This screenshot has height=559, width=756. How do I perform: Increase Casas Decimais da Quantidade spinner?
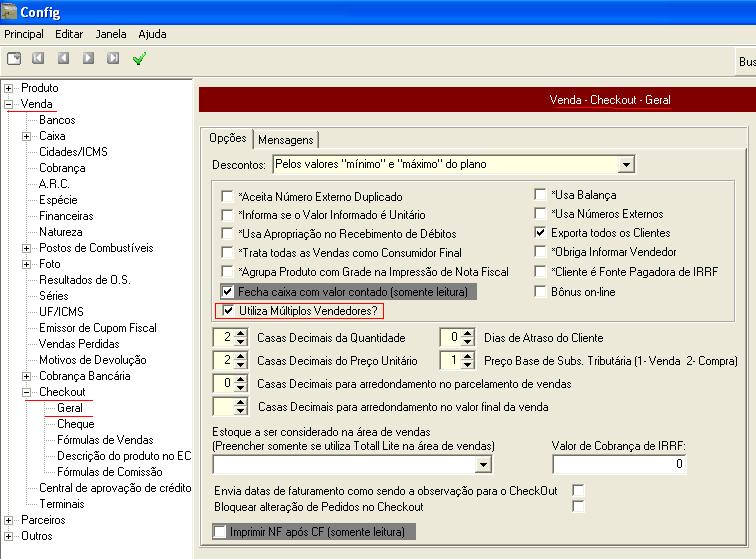[x=242, y=333]
